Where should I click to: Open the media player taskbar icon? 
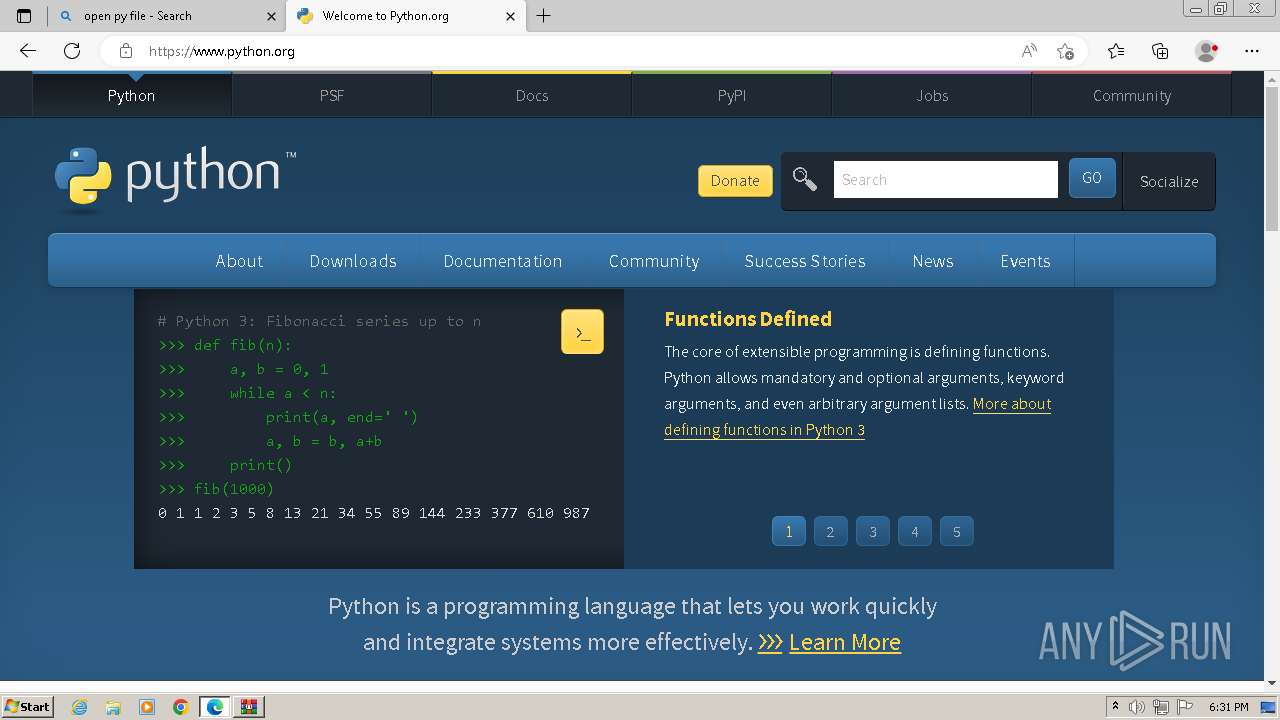(147, 707)
